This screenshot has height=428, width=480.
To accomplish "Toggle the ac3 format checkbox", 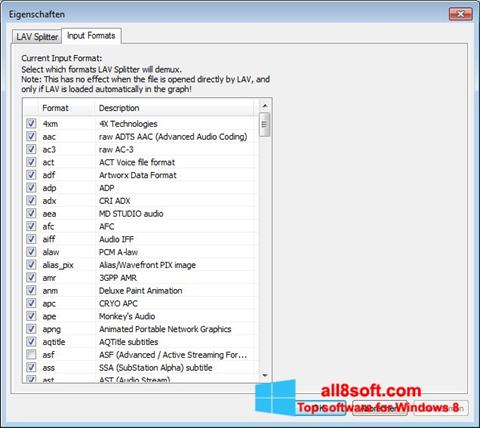I will pos(31,149).
